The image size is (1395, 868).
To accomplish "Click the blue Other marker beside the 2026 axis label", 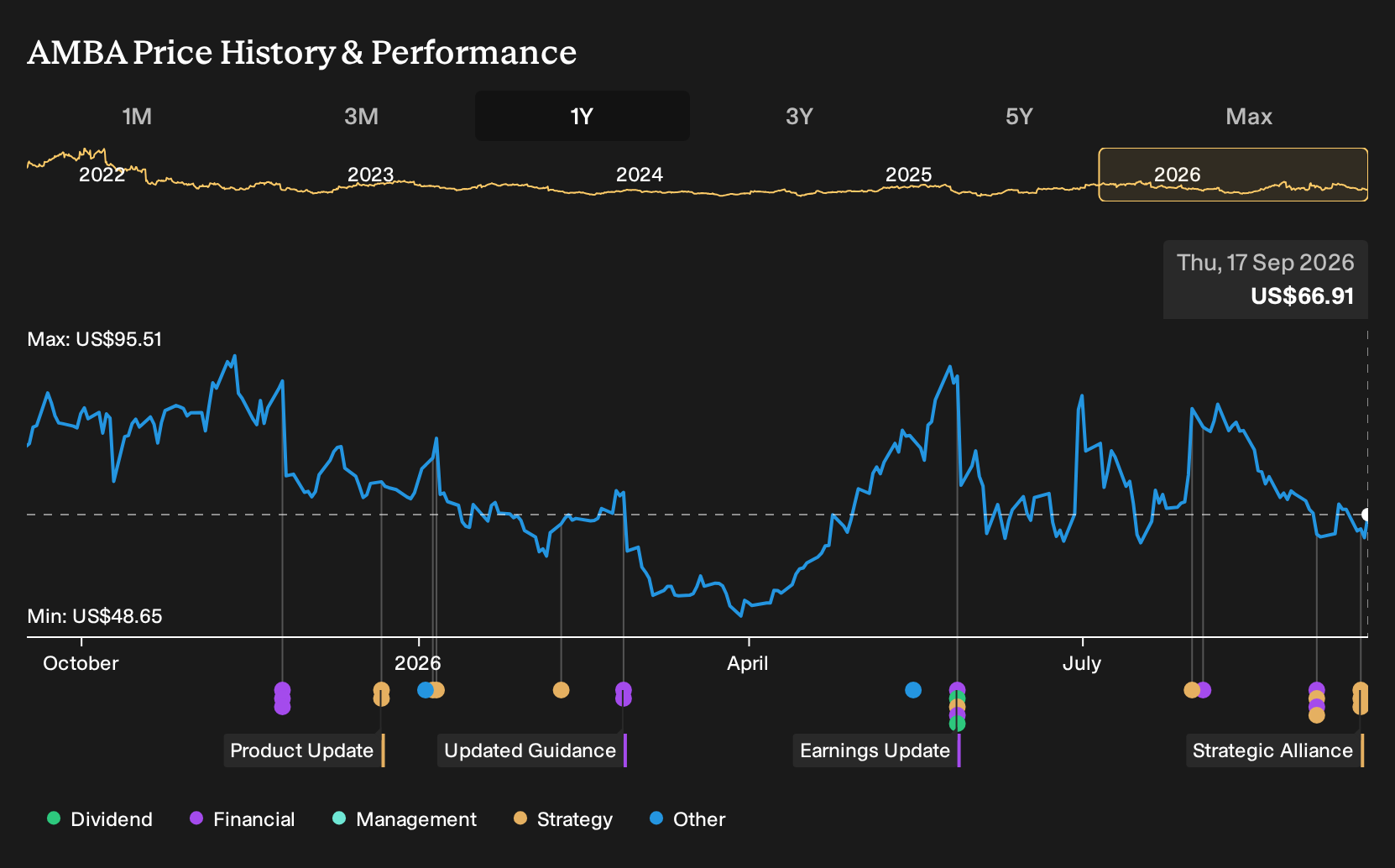I will click(426, 690).
